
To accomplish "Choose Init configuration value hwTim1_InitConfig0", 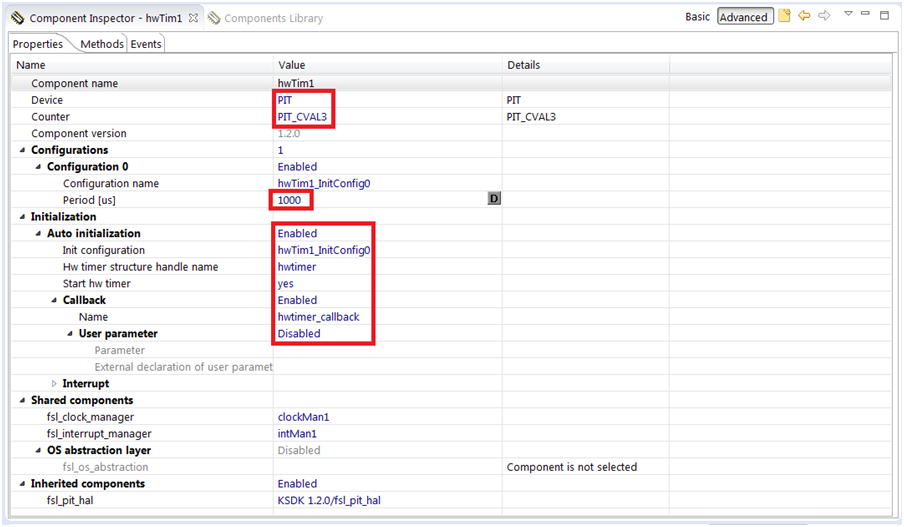I will coord(324,250).
